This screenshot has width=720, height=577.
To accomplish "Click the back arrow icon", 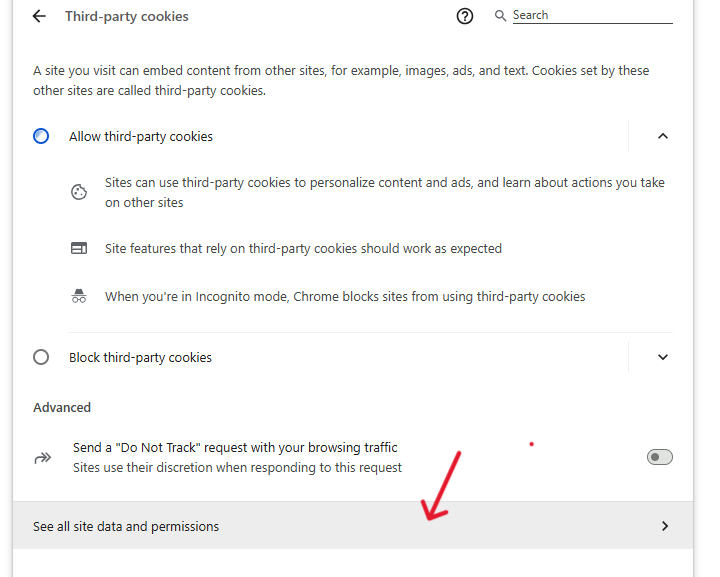I will (x=39, y=16).
